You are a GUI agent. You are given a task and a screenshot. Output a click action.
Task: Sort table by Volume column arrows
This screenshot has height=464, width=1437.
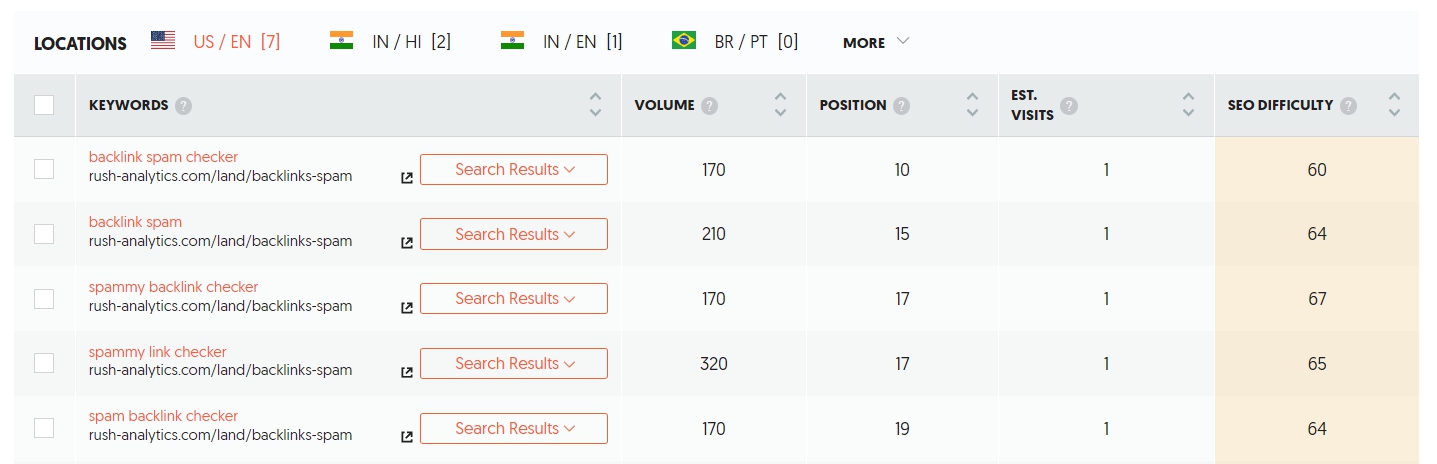tap(781, 105)
